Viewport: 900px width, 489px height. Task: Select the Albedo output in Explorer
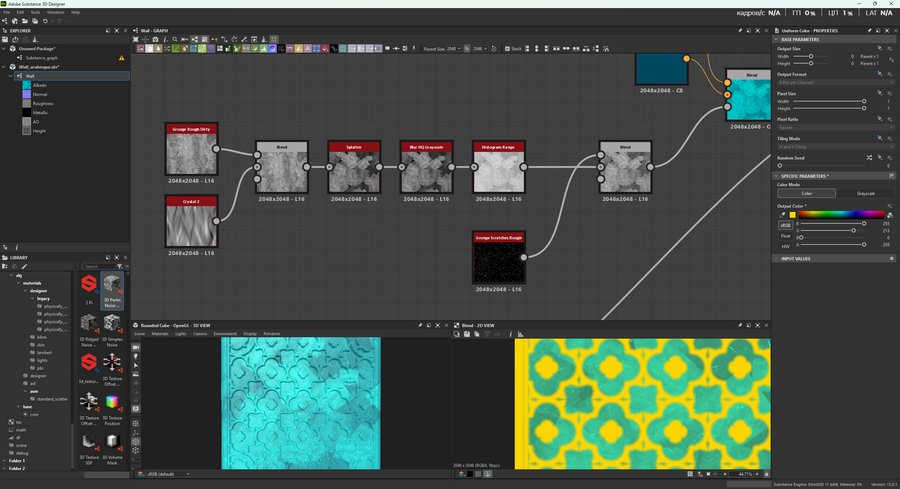39,85
